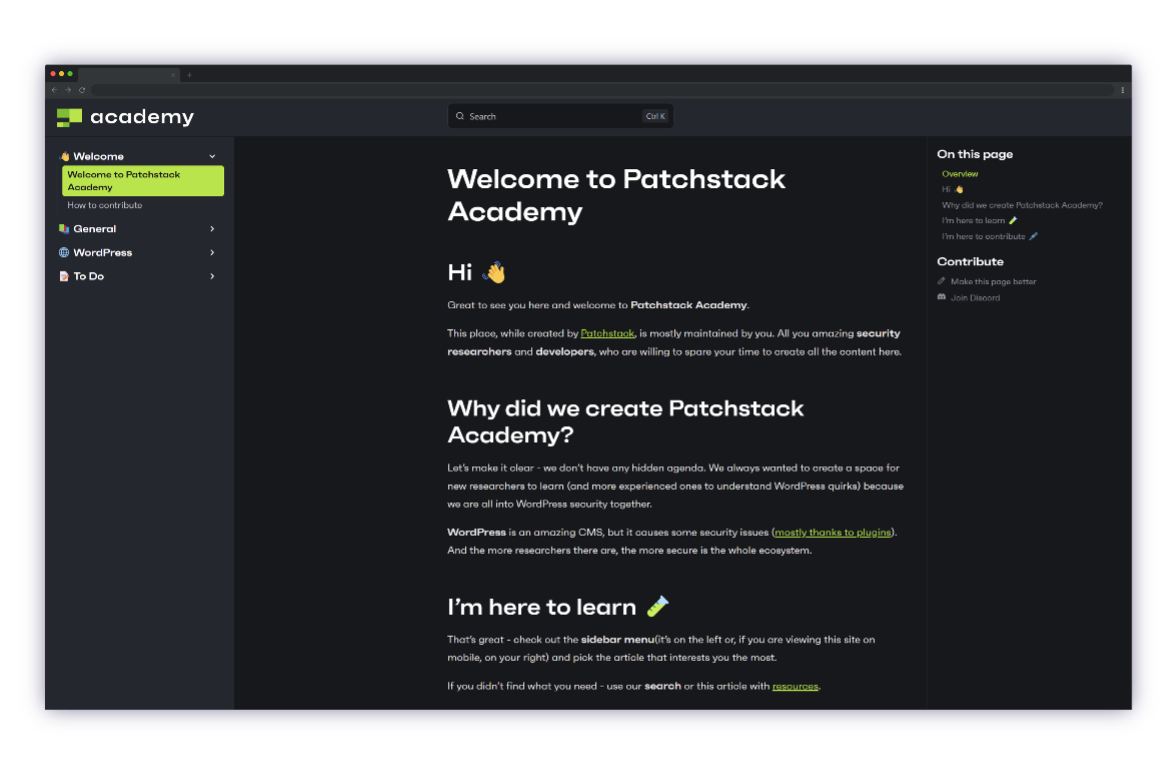Expand the To Do sidebar section

(212, 276)
